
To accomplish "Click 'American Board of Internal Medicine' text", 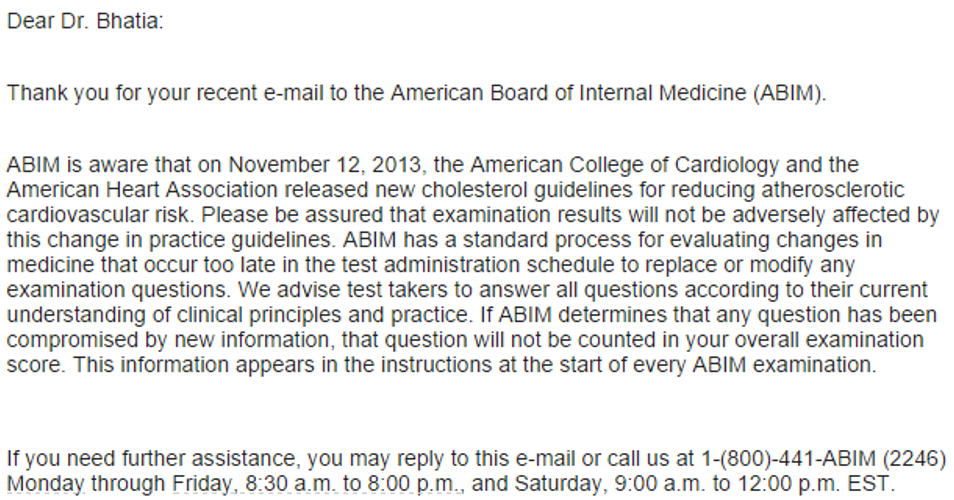I will (x=568, y=93).
